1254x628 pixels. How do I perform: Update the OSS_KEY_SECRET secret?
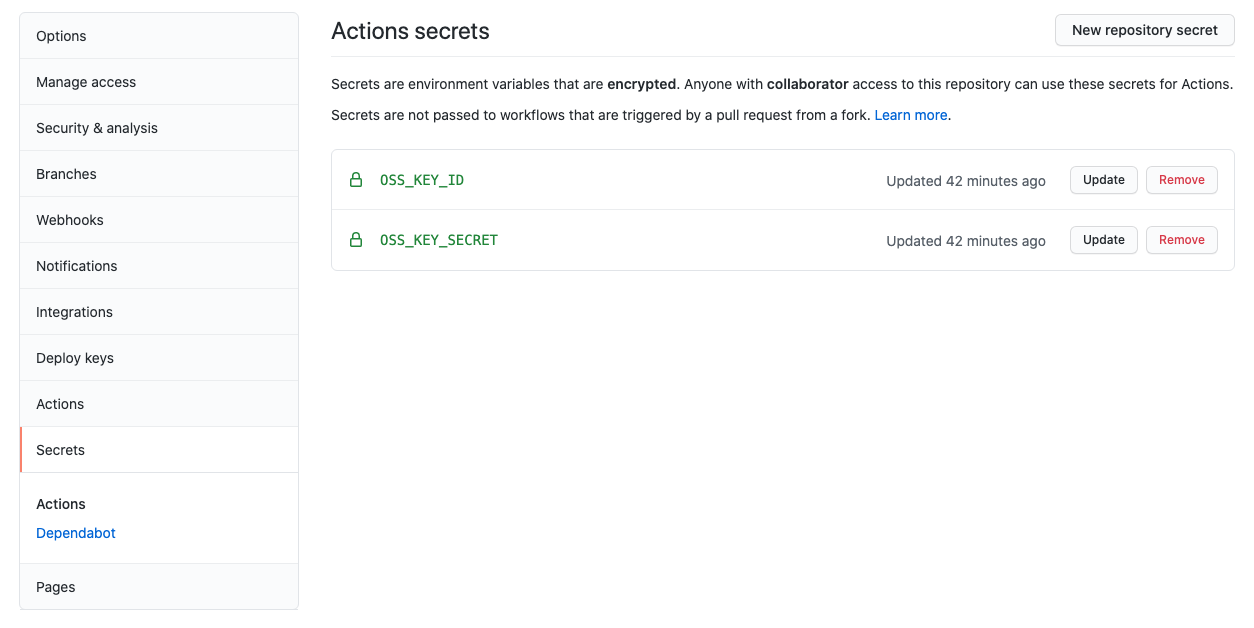pos(1103,240)
